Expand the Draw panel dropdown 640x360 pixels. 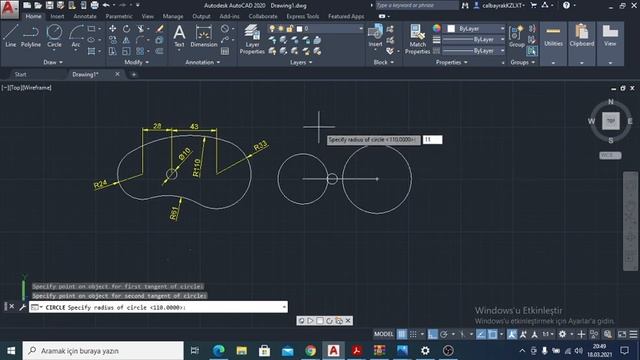pyautogui.click(x=53, y=62)
